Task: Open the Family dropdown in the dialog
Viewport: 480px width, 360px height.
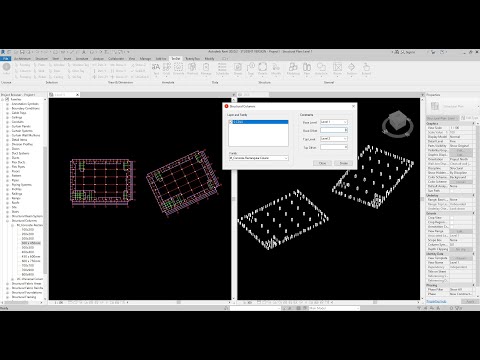Action: (286, 158)
